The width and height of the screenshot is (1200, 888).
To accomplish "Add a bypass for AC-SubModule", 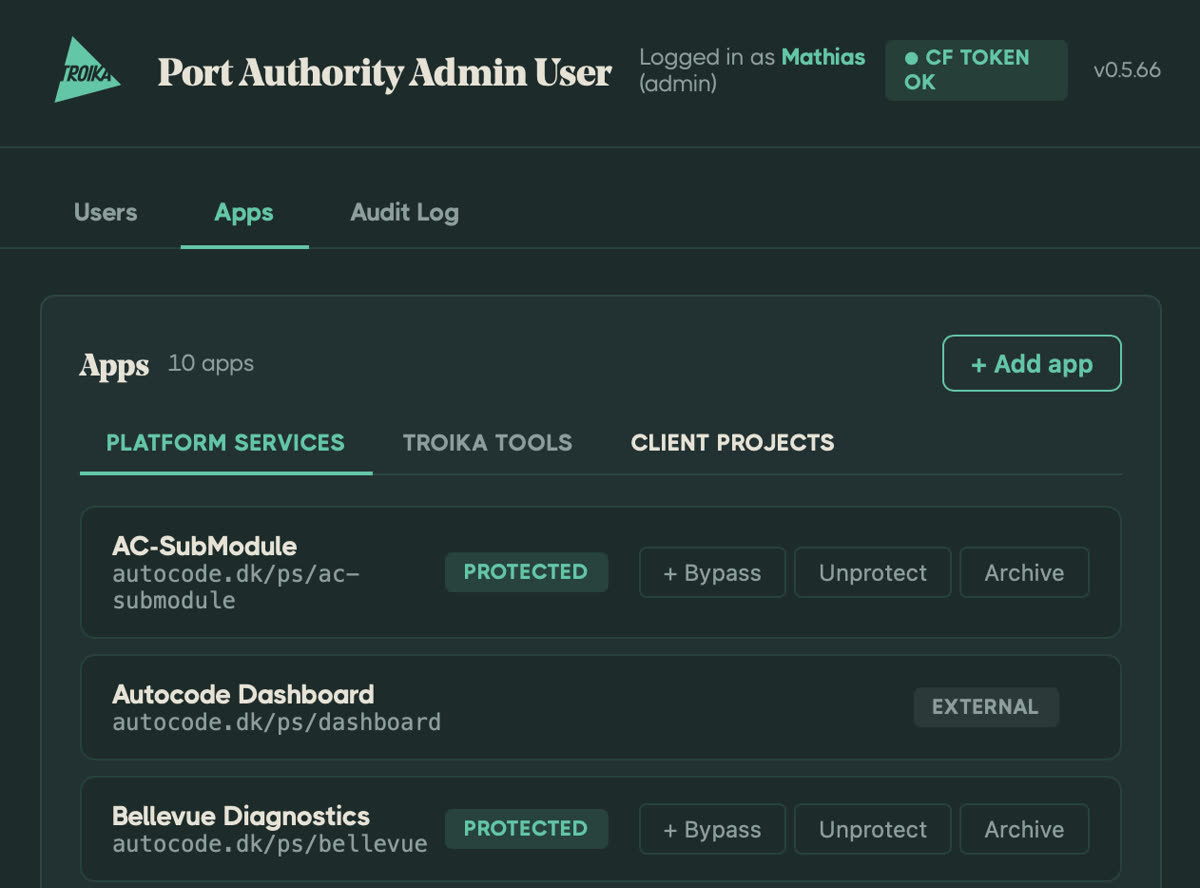I will [x=712, y=572].
